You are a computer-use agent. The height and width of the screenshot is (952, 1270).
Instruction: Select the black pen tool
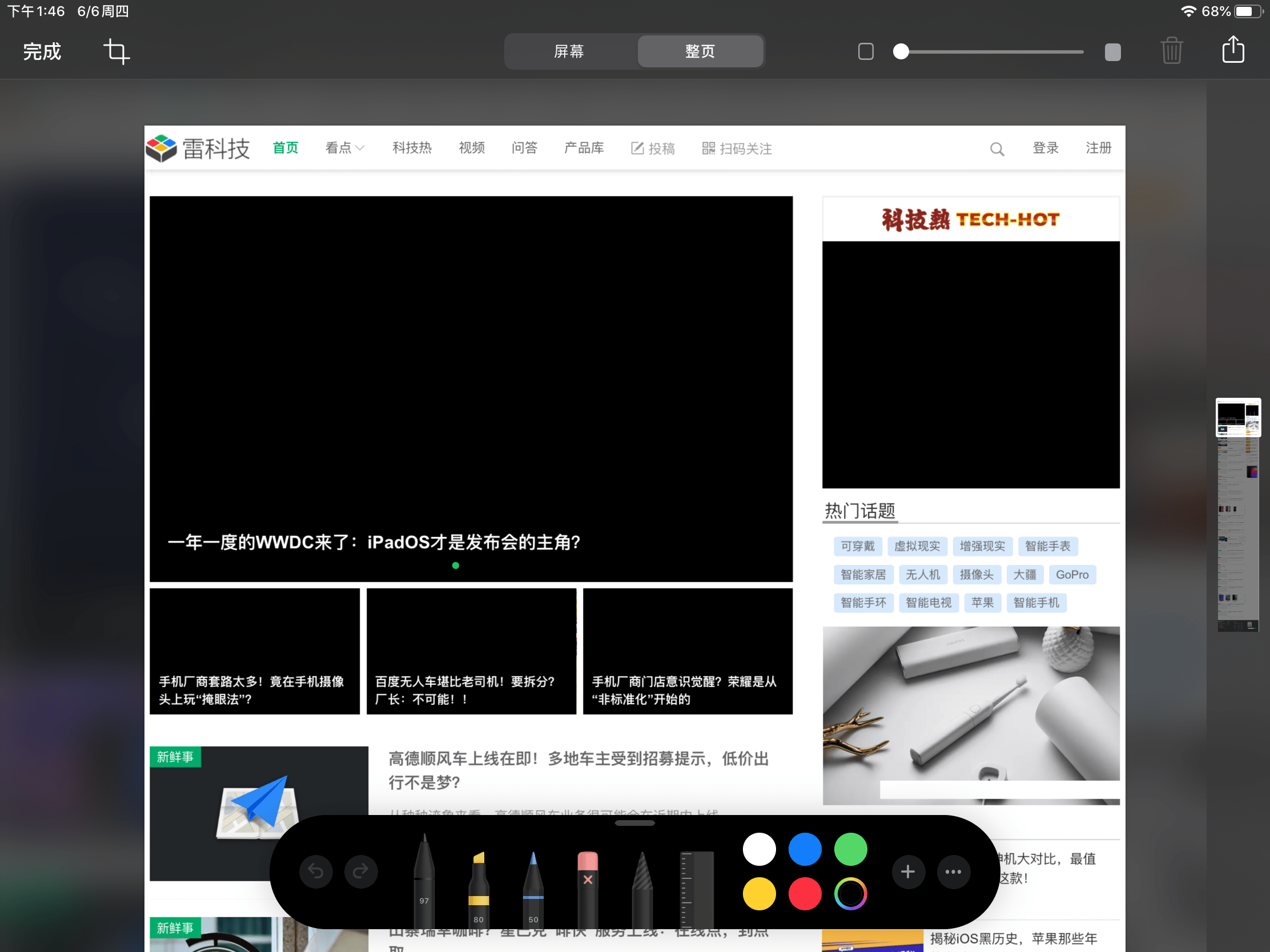coord(424,875)
